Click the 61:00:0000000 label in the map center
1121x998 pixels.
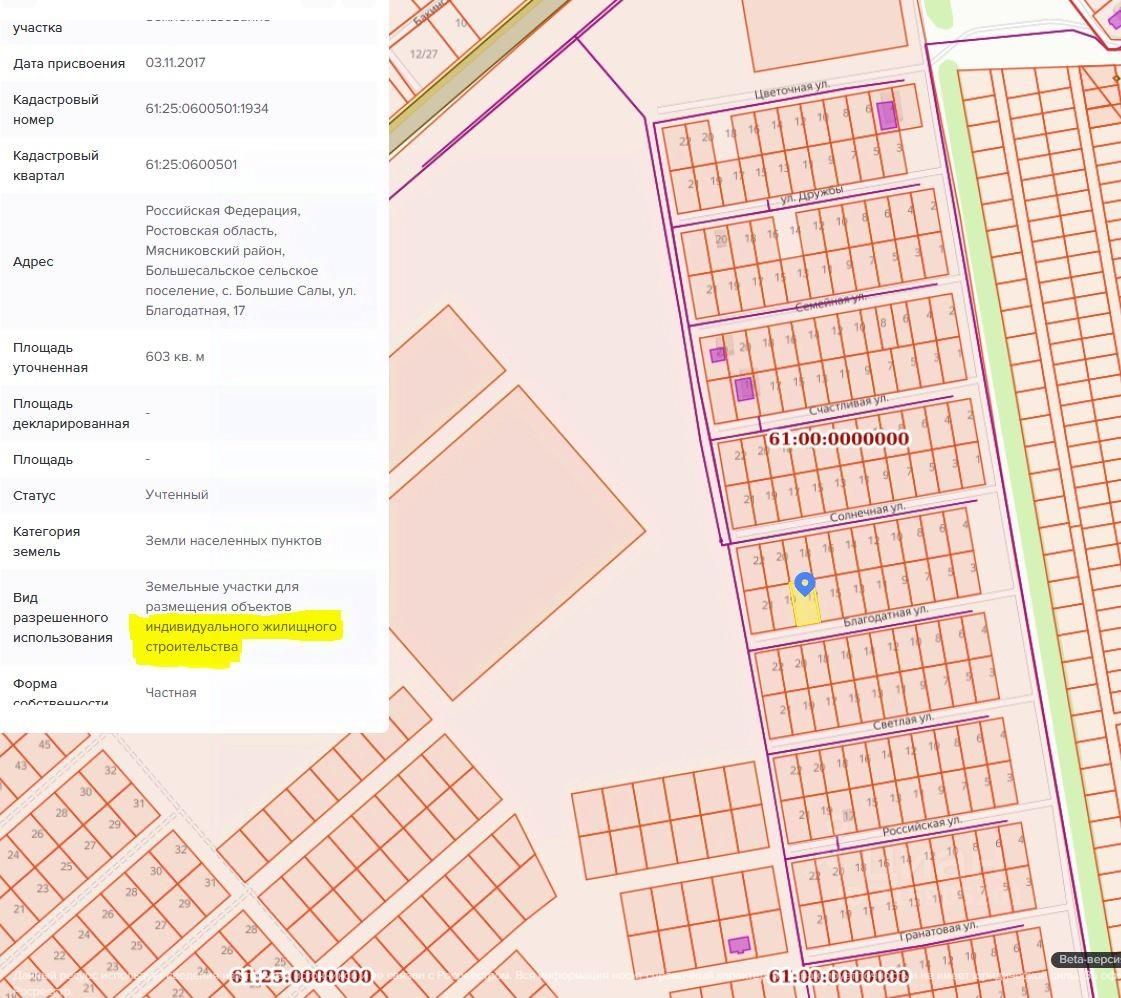click(839, 438)
